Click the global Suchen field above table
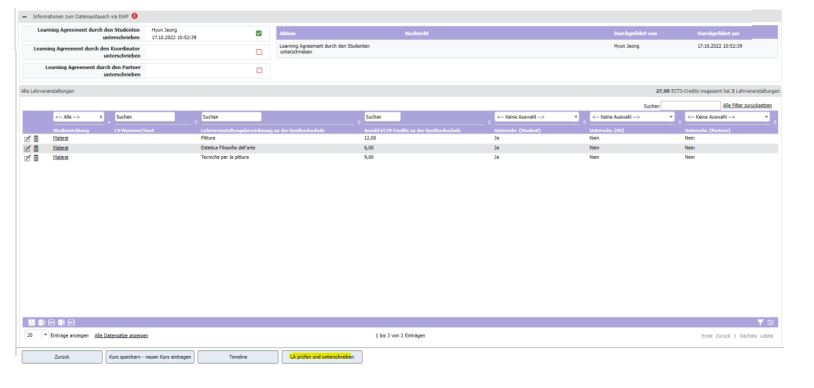The height and width of the screenshot is (388, 814). [690, 105]
